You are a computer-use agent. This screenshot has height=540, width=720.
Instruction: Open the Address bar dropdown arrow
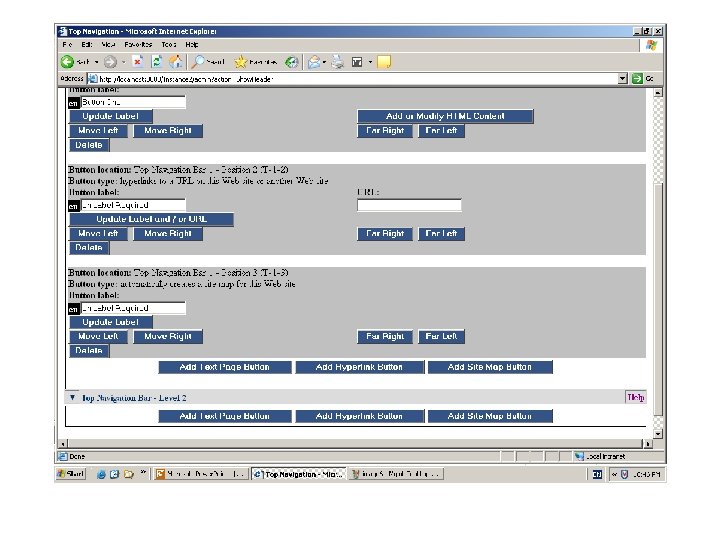[623, 79]
